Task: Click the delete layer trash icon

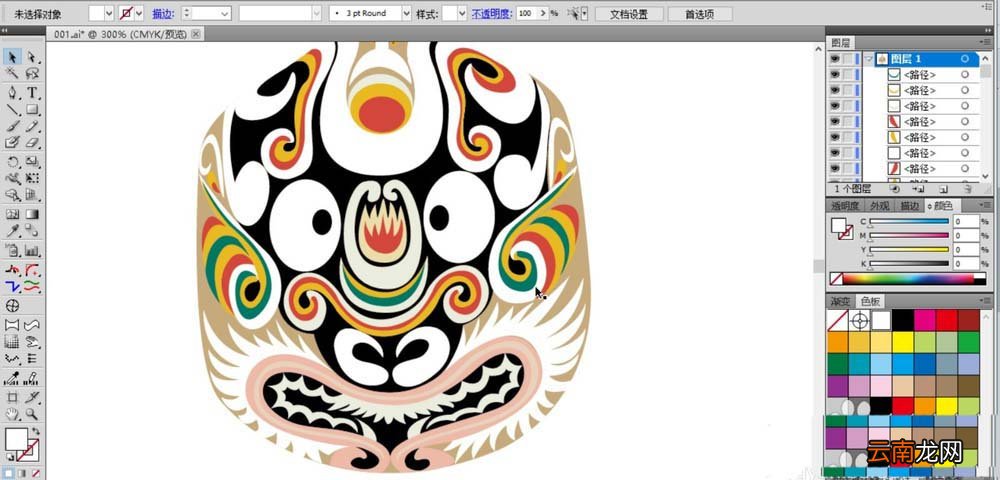Action: [967, 189]
